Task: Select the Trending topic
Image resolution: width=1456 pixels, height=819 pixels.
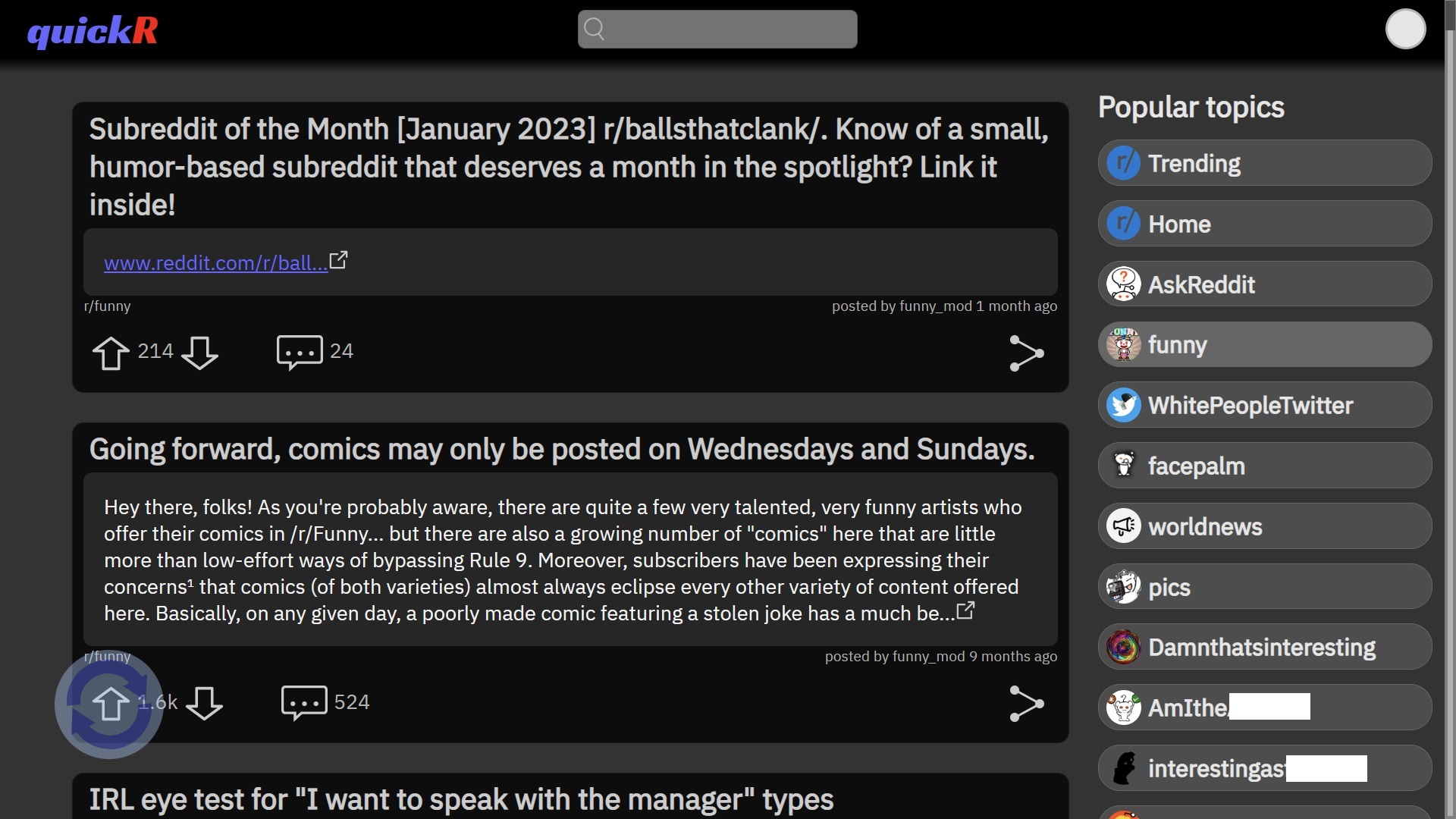Action: pos(1264,163)
